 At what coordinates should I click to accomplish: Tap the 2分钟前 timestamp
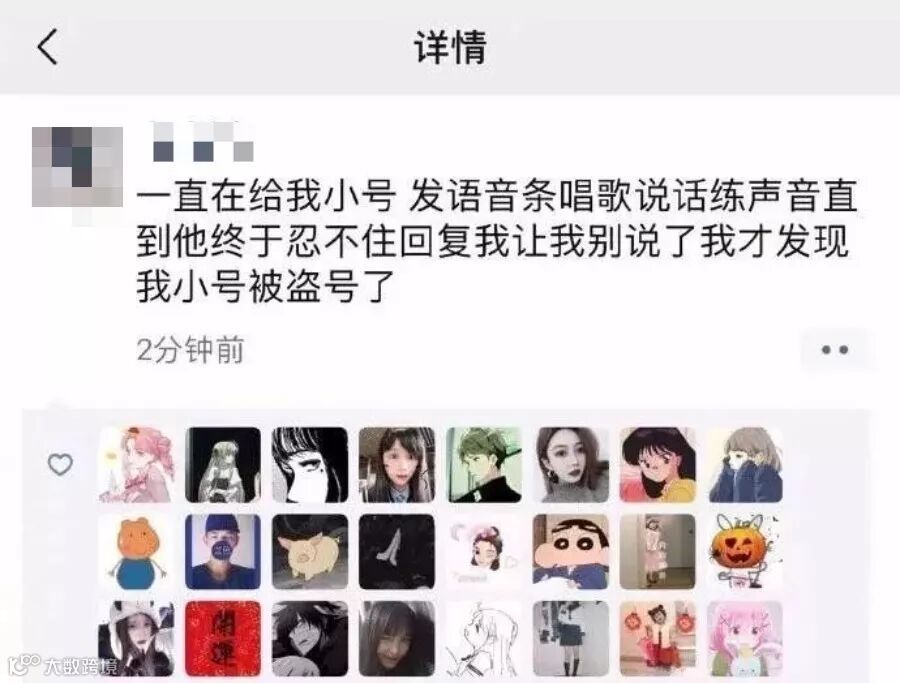tap(191, 350)
